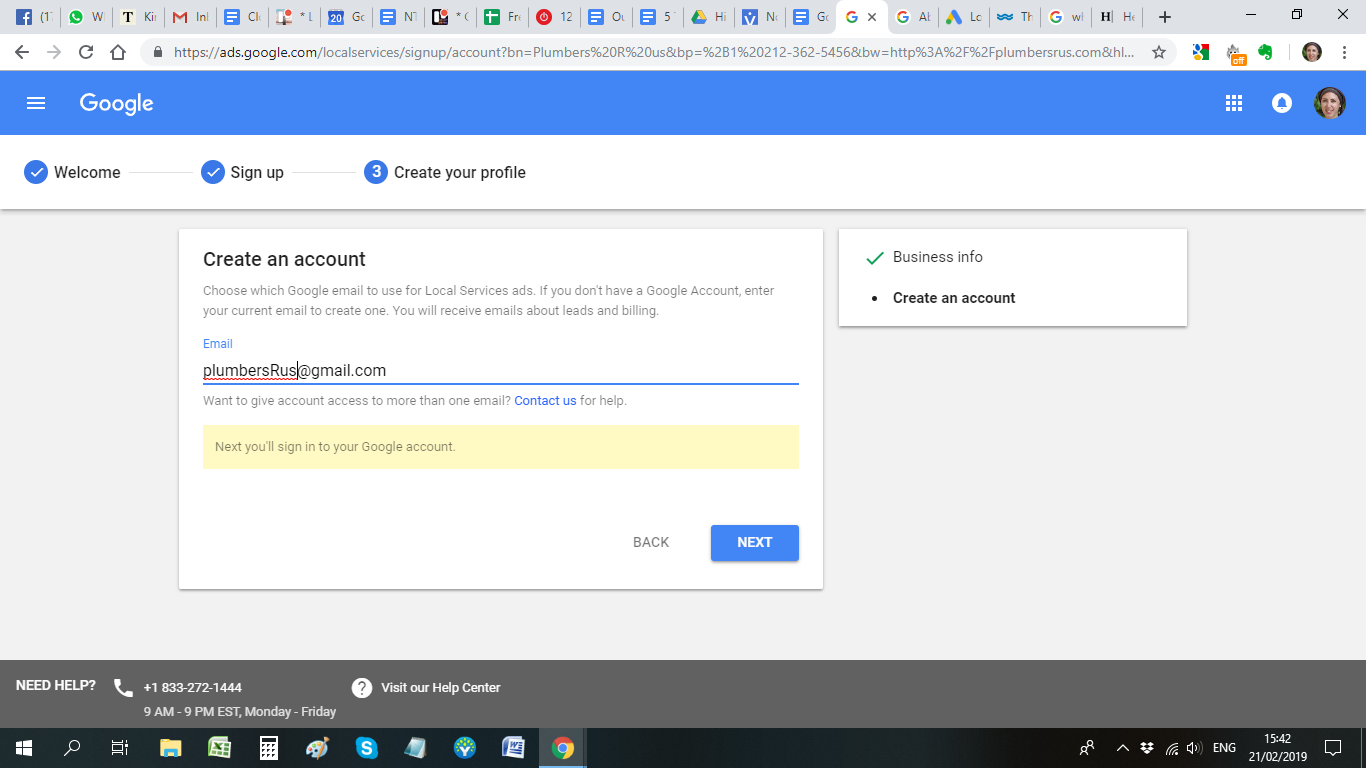Open the Wi-Fi network tray icon
Screen dimensions: 1366x768
pyautogui.click(x=1171, y=748)
